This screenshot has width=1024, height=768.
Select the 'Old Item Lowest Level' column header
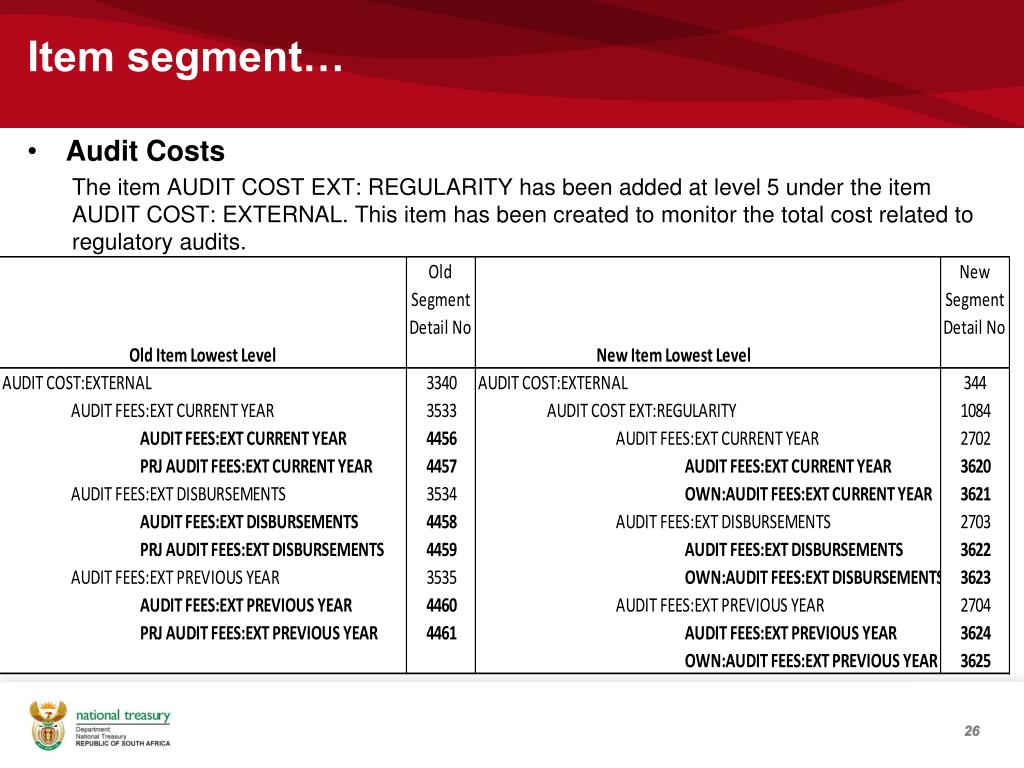pyautogui.click(x=202, y=355)
